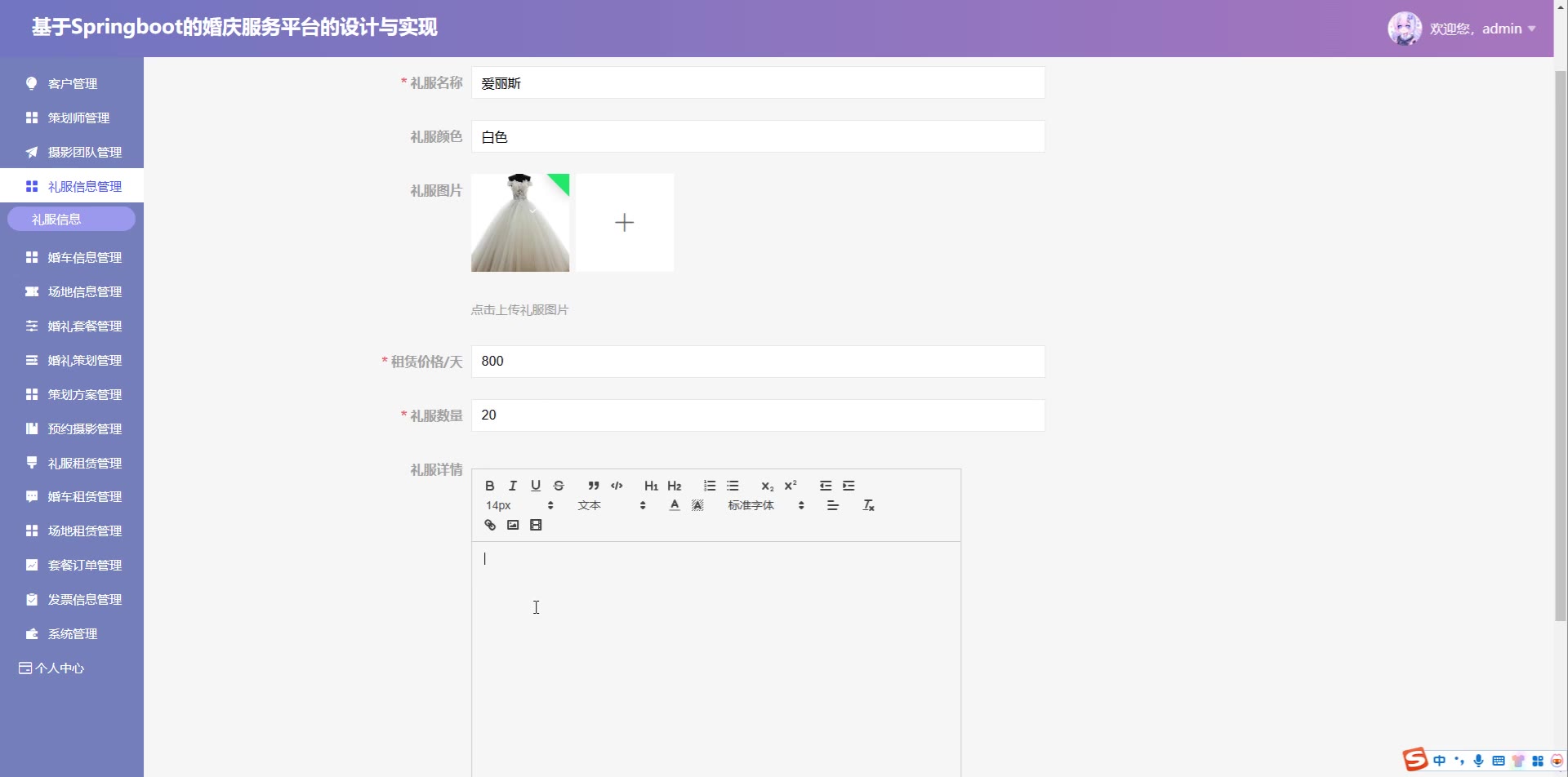
Task: Open the admin user dropdown menu
Action: click(x=1483, y=29)
